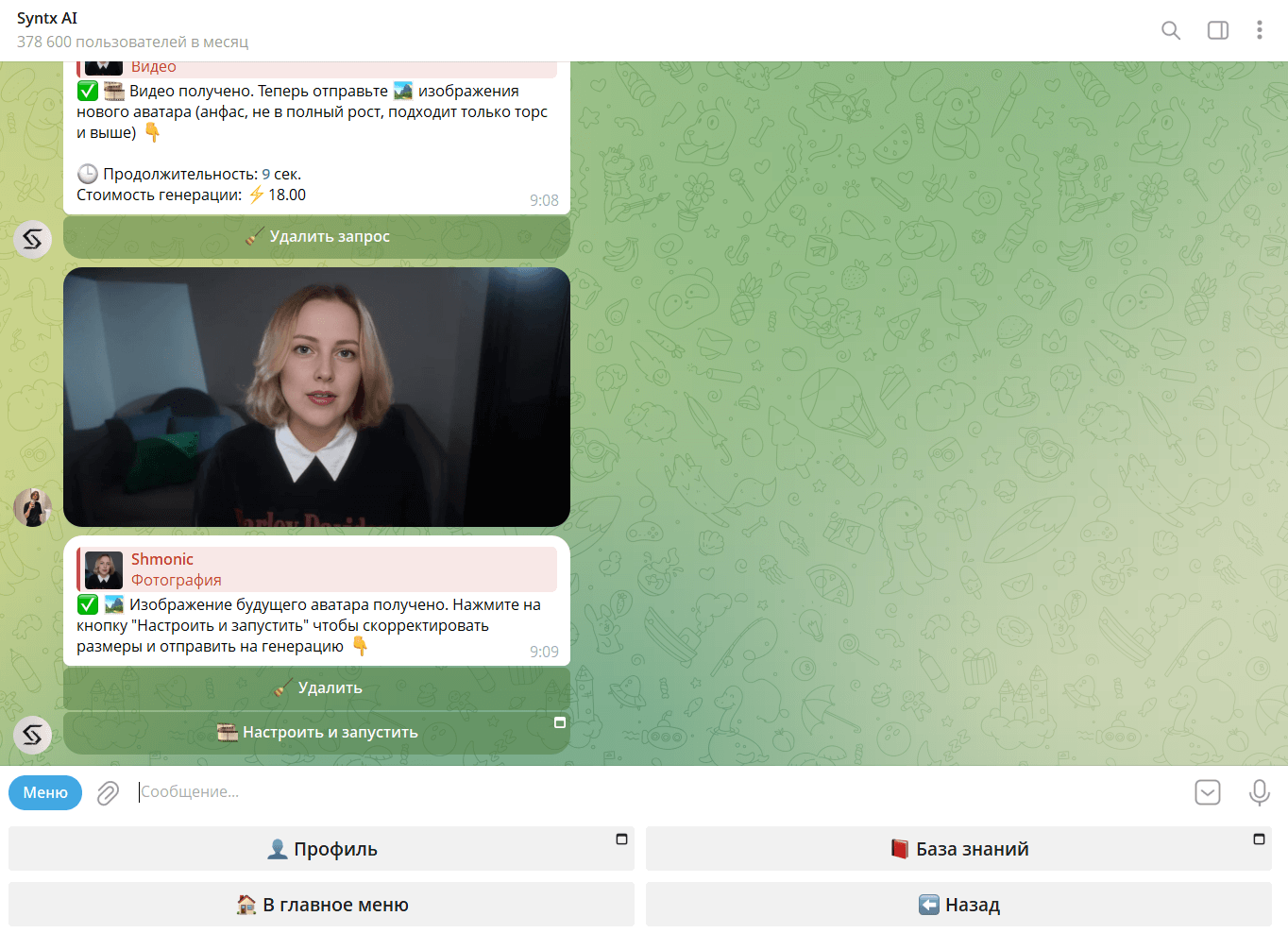Click the Видео reply quote at top
The width and height of the screenshot is (1288, 933).
pyautogui.click(x=316, y=69)
